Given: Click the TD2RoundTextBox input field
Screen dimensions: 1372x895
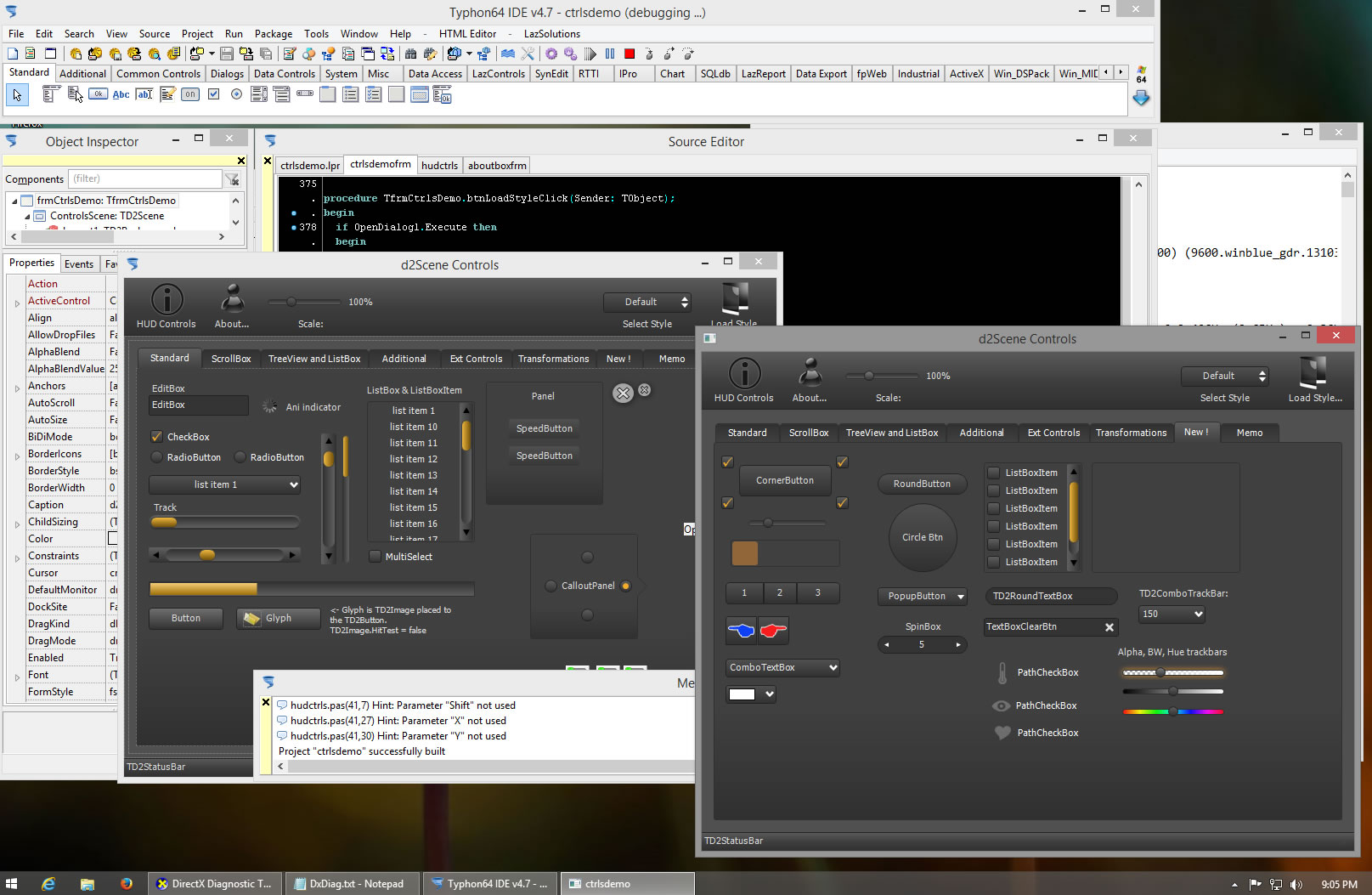Looking at the screenshot, I should (x=1050, y=597).
